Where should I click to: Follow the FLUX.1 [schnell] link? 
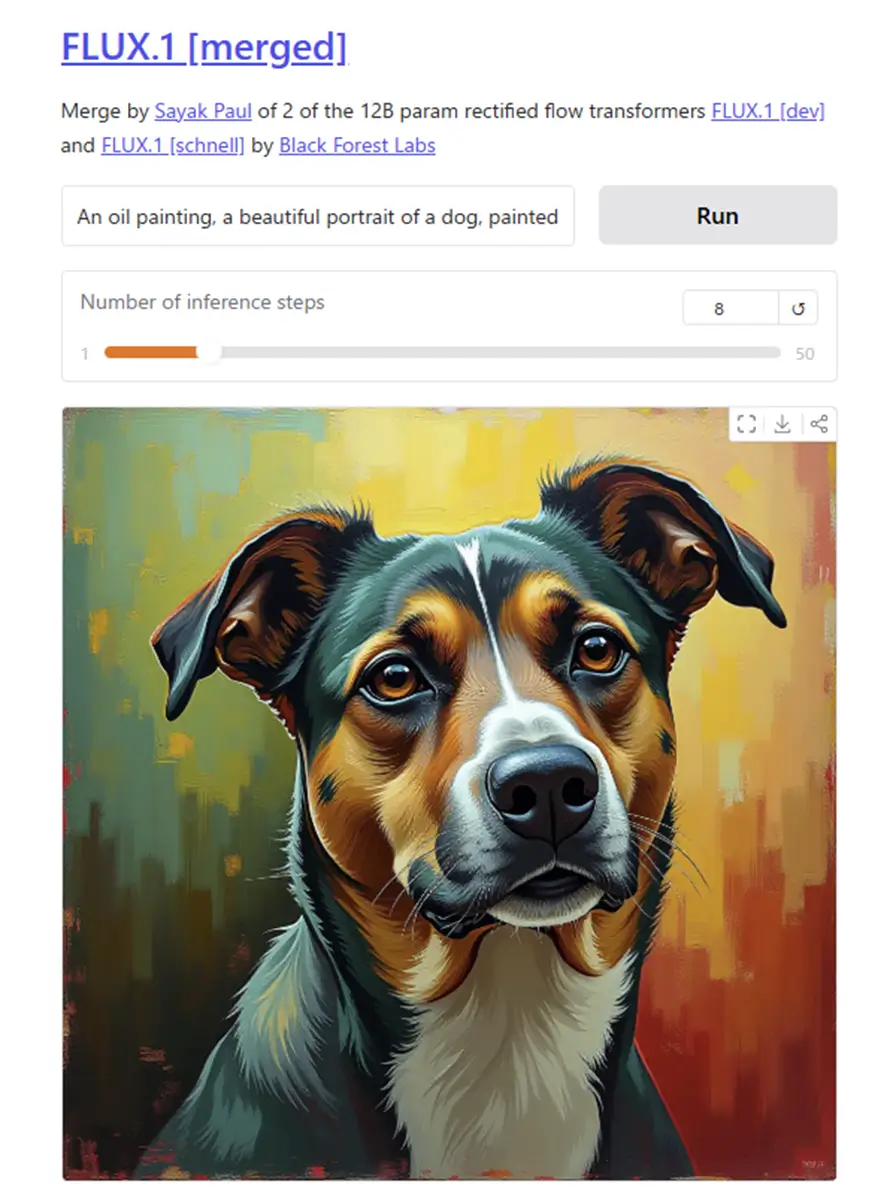point(173,146)
